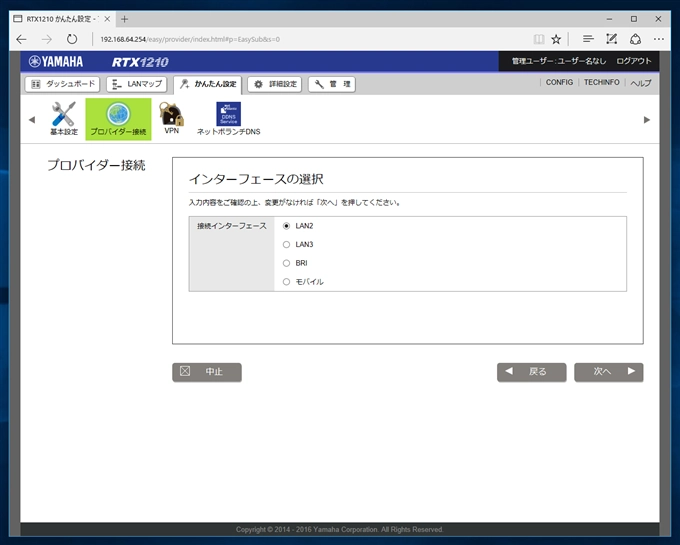Make a web note pen icon
This screenshot has height=545, width=680.
611,39
